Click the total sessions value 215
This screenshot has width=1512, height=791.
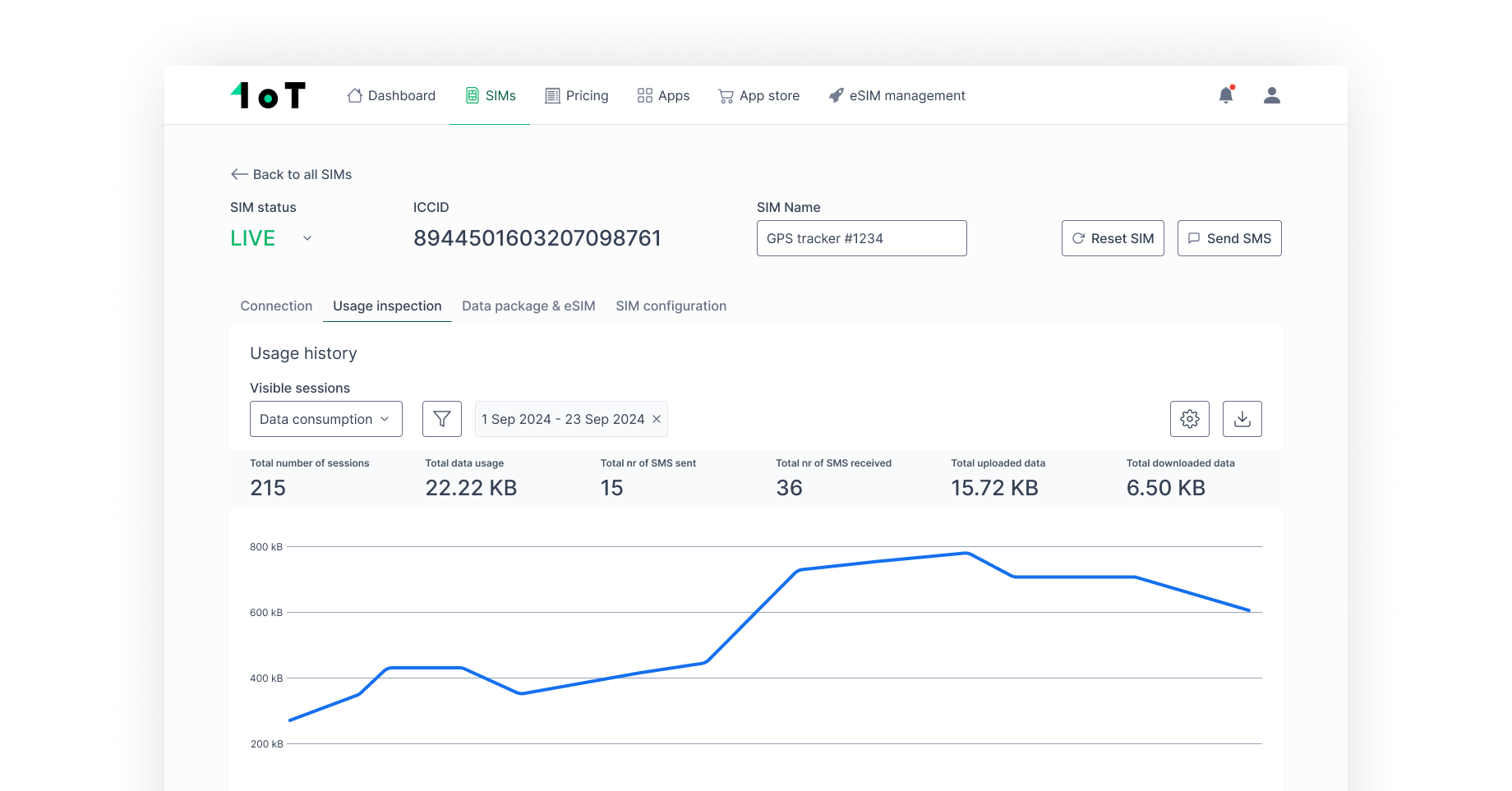click(268, 488)
